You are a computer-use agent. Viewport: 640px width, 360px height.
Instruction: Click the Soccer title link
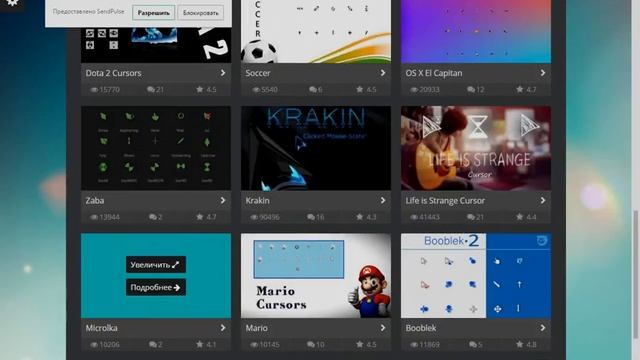click(258, 73)
